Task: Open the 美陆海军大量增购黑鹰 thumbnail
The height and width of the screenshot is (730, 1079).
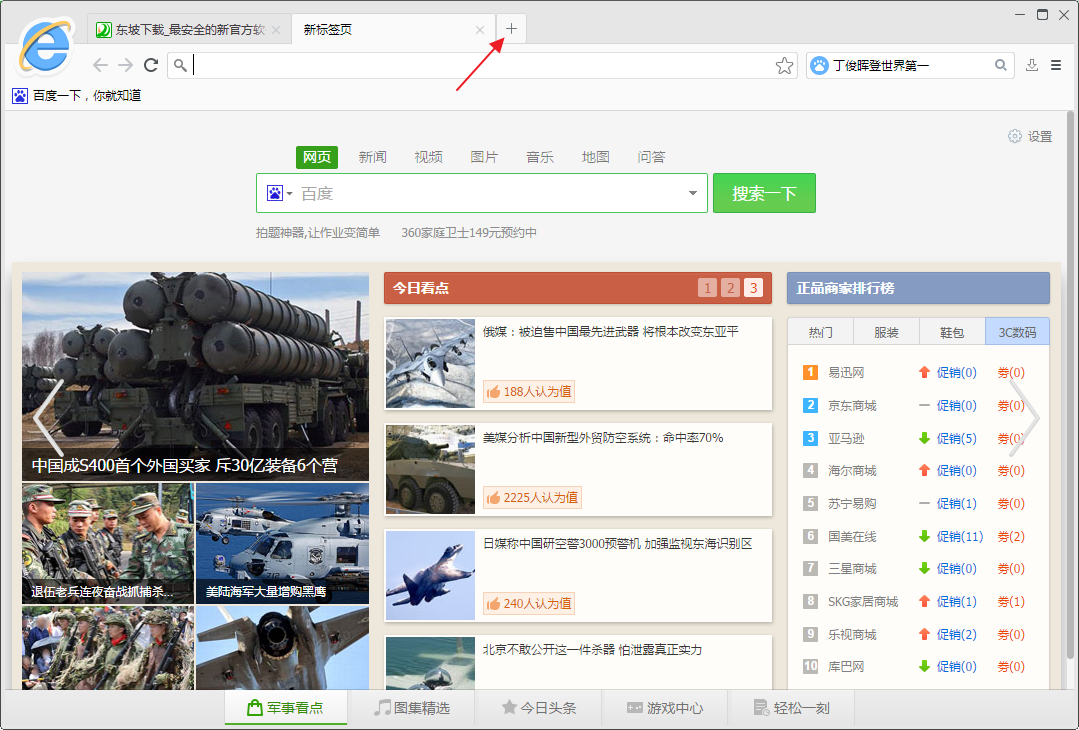Action: coord(282,543)
